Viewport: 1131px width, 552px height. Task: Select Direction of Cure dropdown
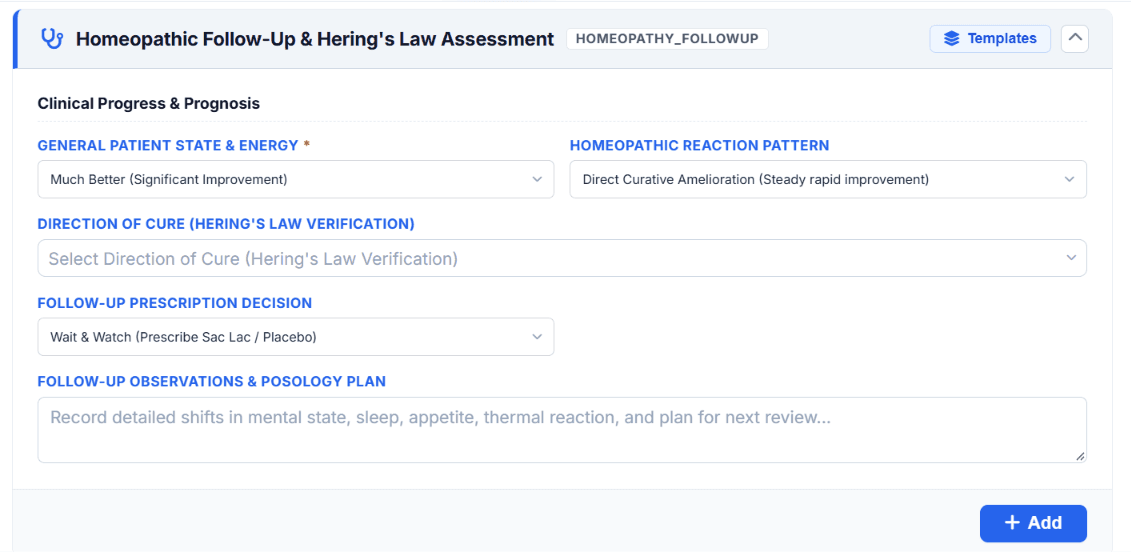click(x=562, y=258)
